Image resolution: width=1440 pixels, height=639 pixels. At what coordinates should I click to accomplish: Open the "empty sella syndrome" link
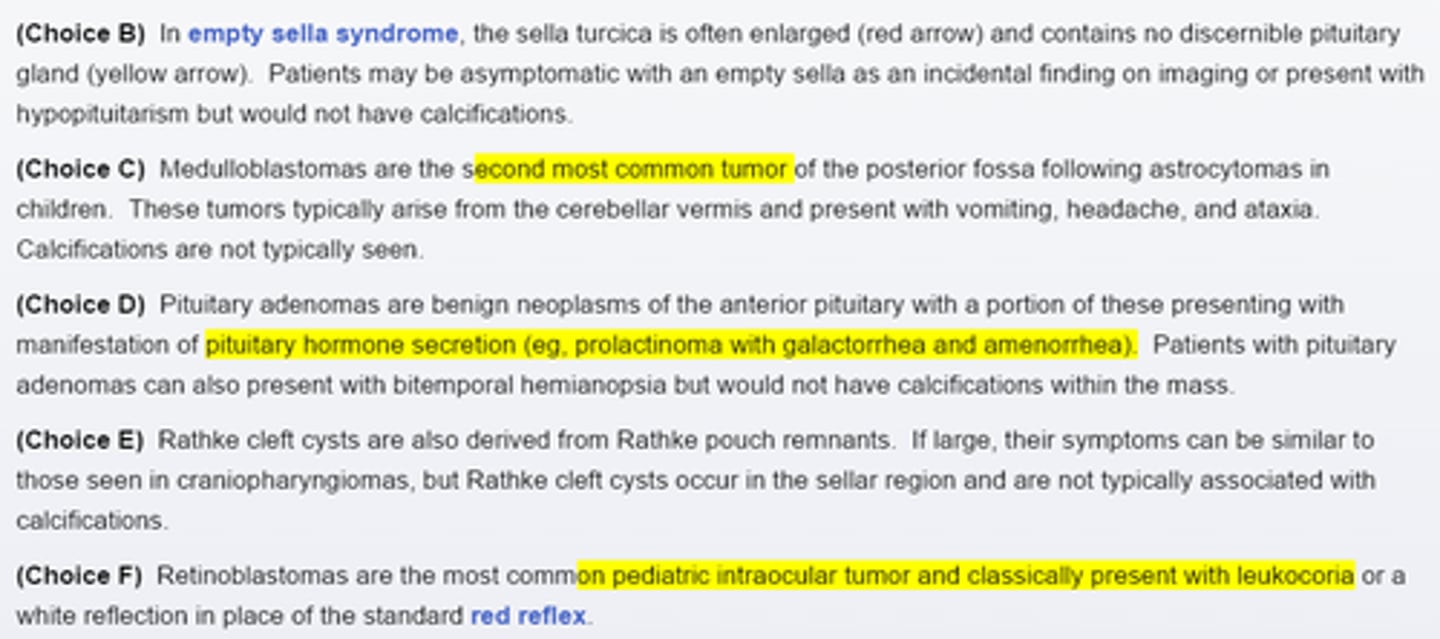click(322, 34)
